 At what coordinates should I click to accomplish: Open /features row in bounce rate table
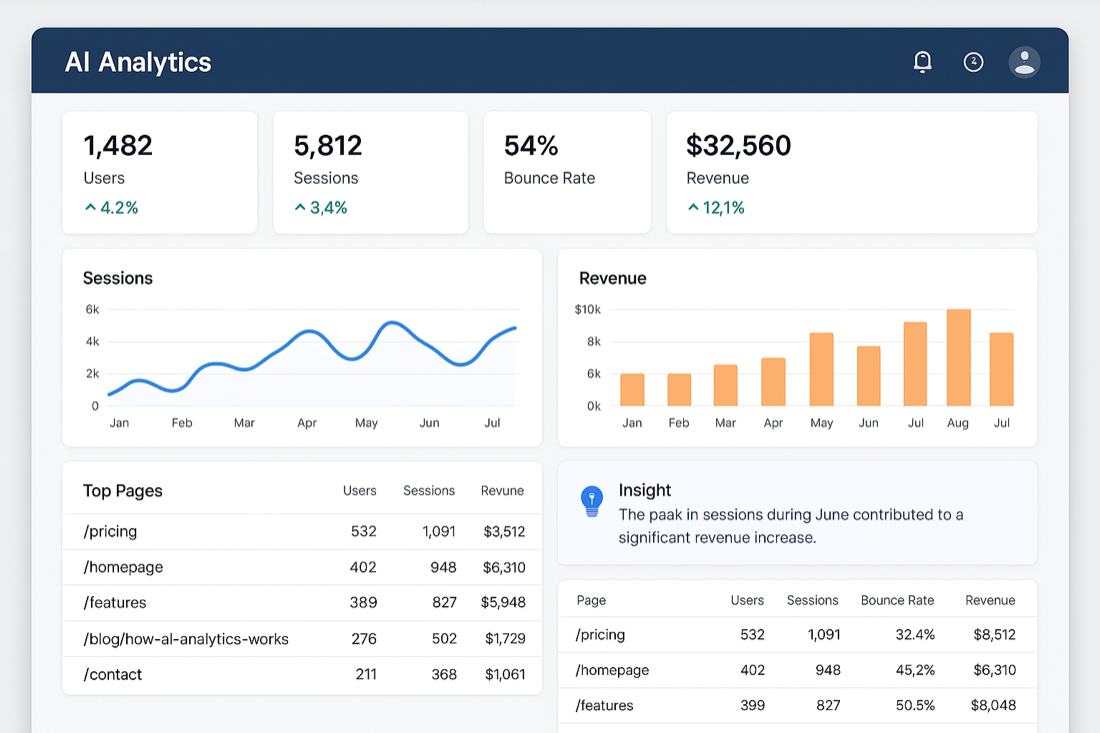pyautogui.click(x=798, y=706)
